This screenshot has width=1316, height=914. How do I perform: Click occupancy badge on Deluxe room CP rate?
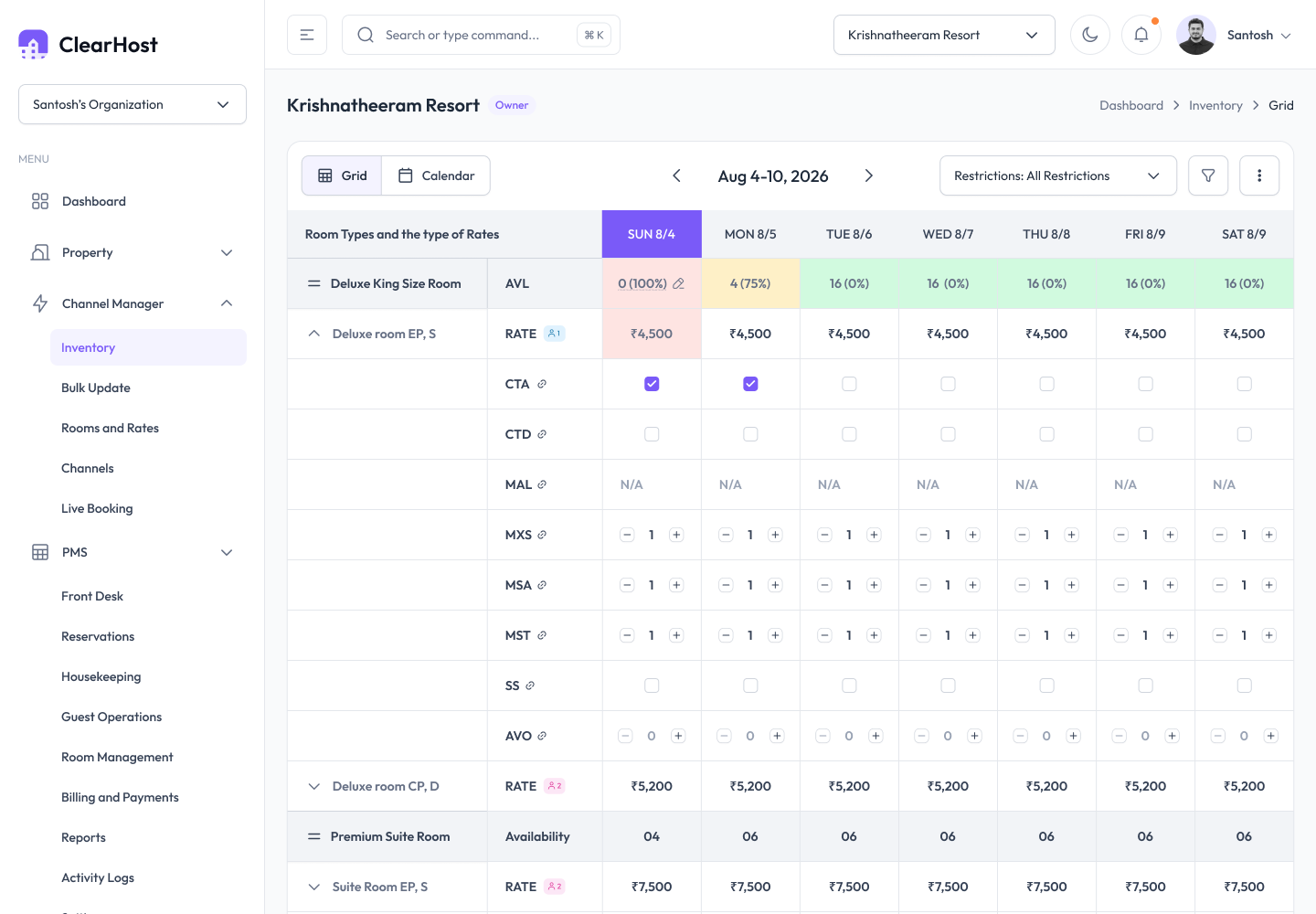(x=555, y=786)
